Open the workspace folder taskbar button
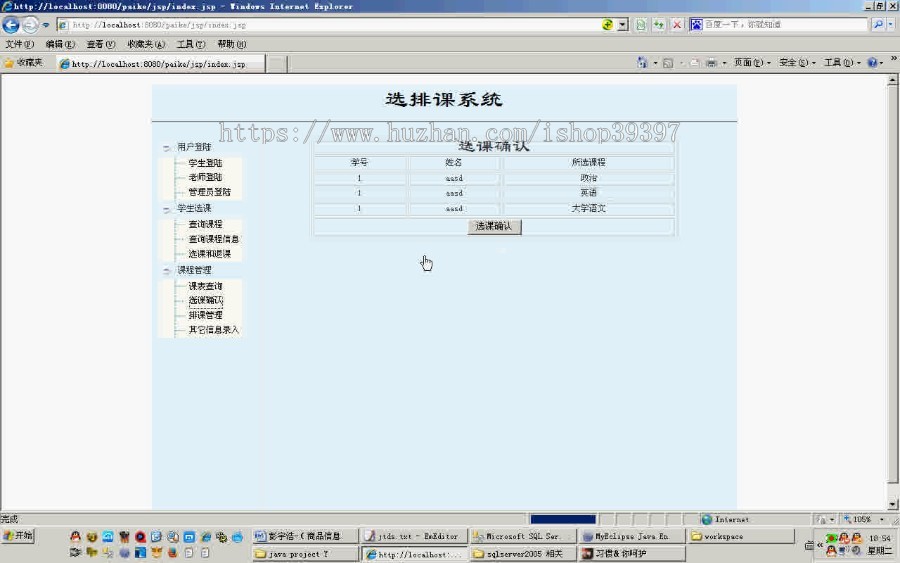 point(741,536)
